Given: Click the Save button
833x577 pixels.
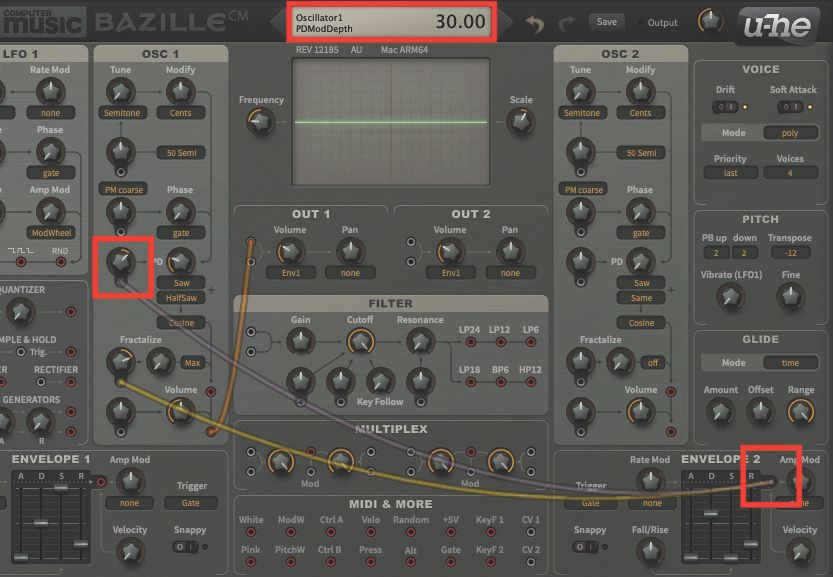Looking at the screenshot, I should click(x=606, y=20).
